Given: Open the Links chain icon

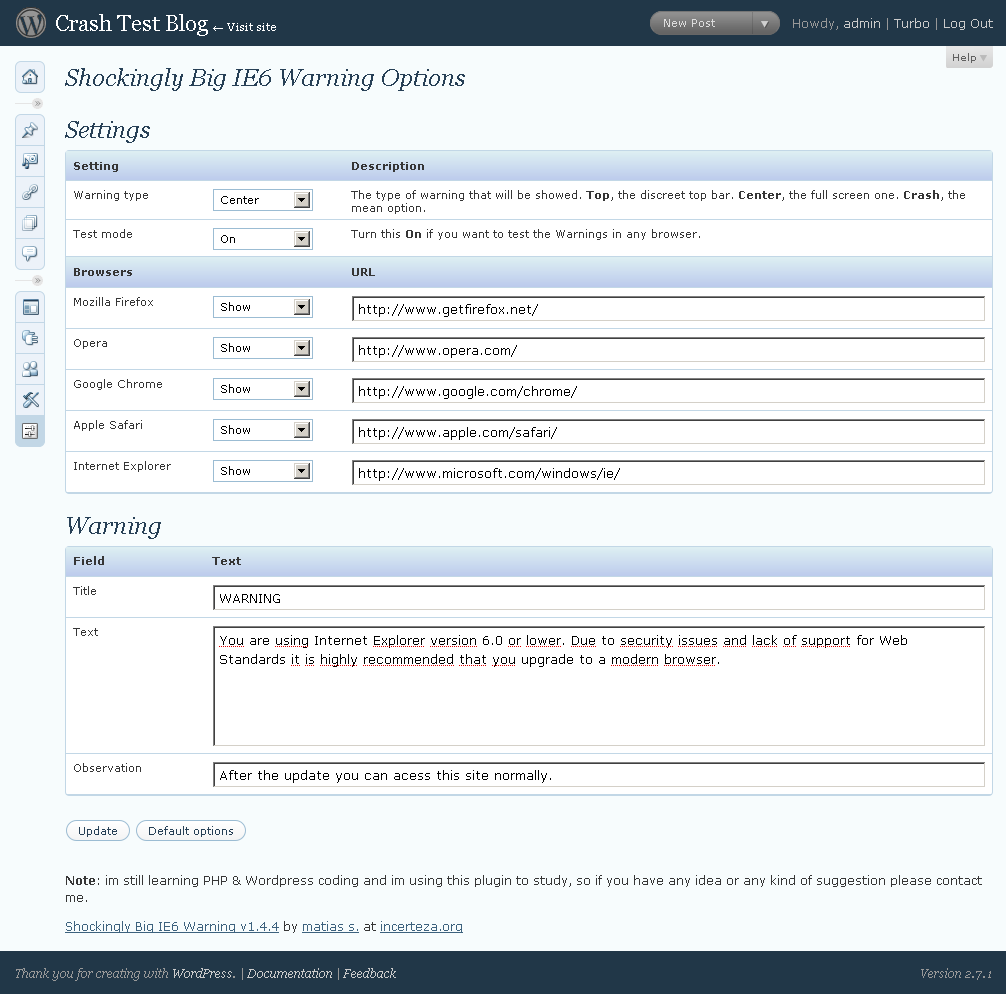Looking at the screenshot, I should (30, 192).
